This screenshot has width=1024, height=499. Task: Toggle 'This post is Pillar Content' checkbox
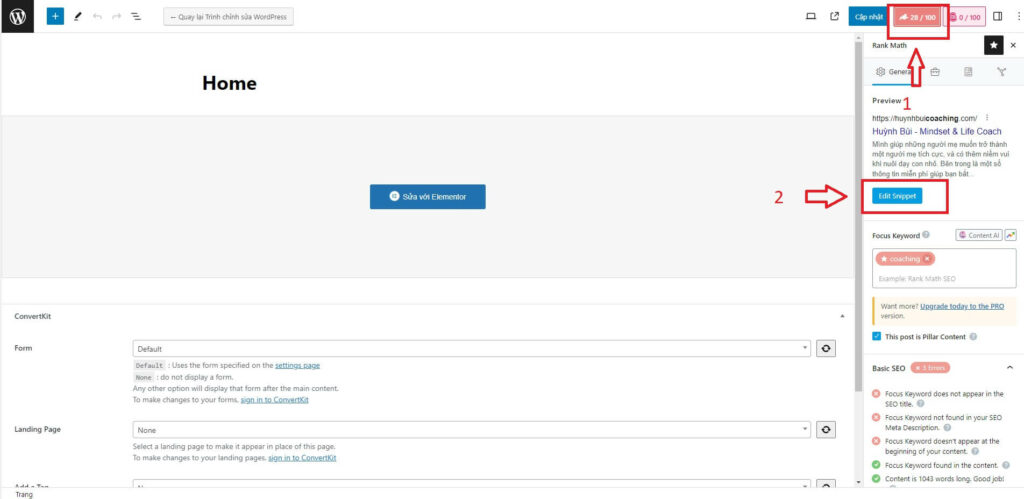pyautogui.click(x=877, y=337)
